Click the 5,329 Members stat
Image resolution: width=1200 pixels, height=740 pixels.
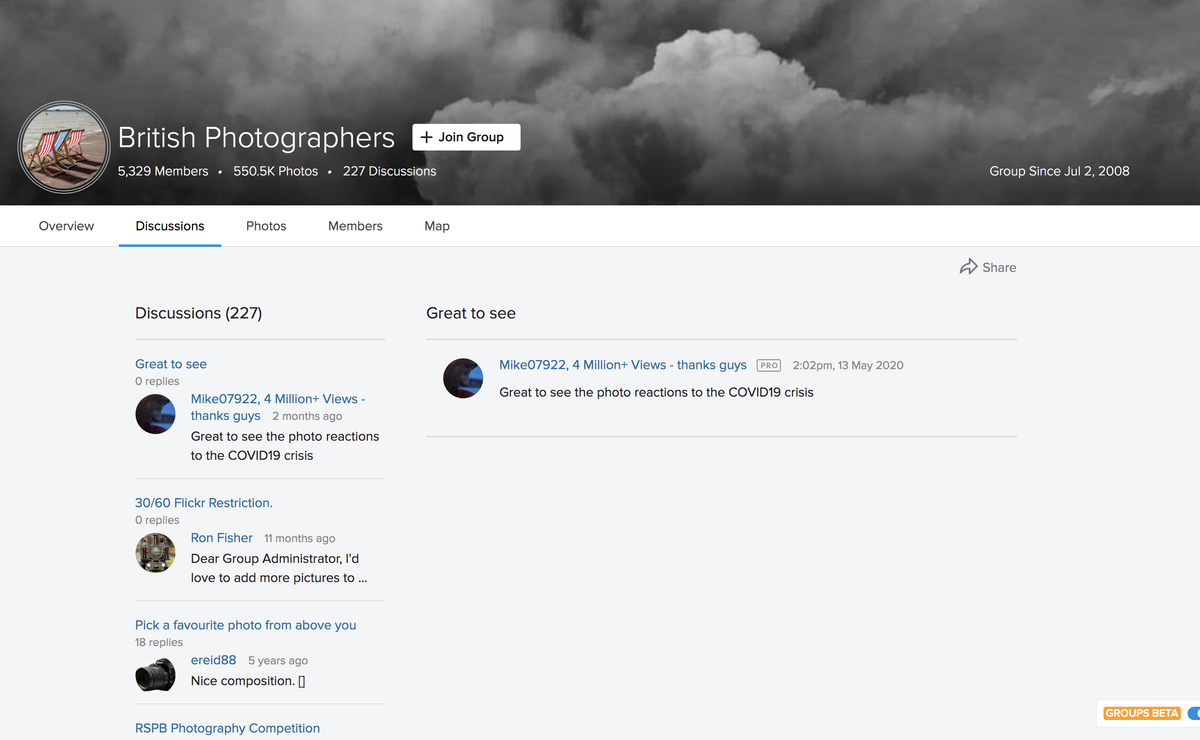click(x=163, y=171)
